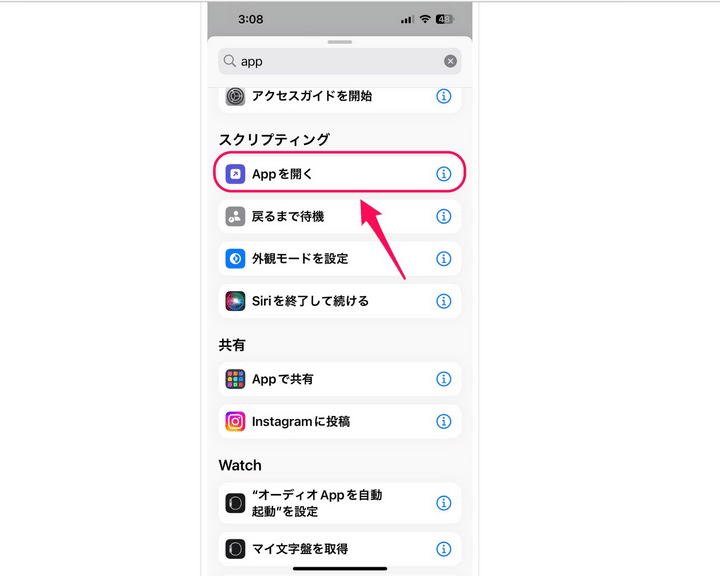Open info for Siriを終了して続ける
The image size is (720, 576).
(443, 301)
